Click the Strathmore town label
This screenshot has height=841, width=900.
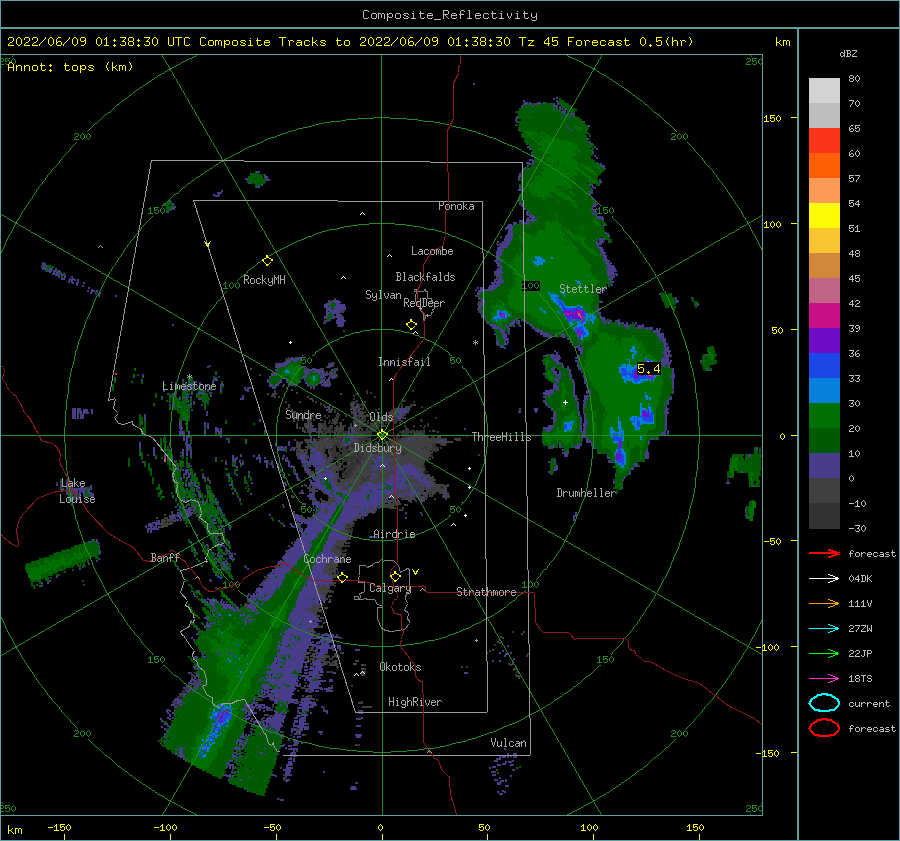(x=486, y=592)
